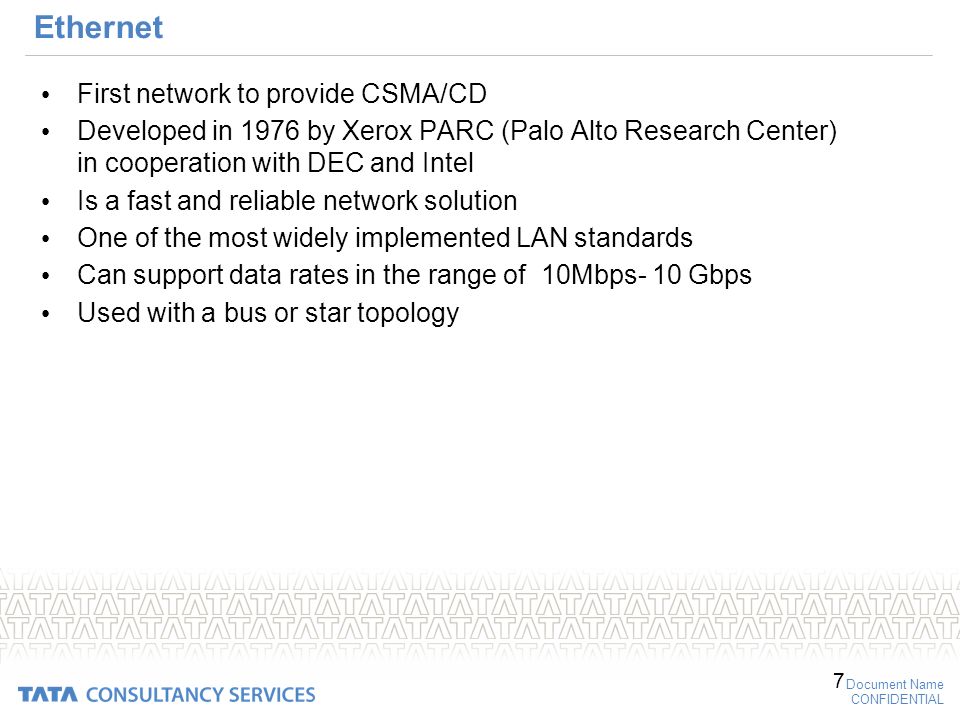Click the bullet marker before 'Used with'
The height and width of the screenshot is (720, 960).
pyautogui.click(x=45, y=313)
